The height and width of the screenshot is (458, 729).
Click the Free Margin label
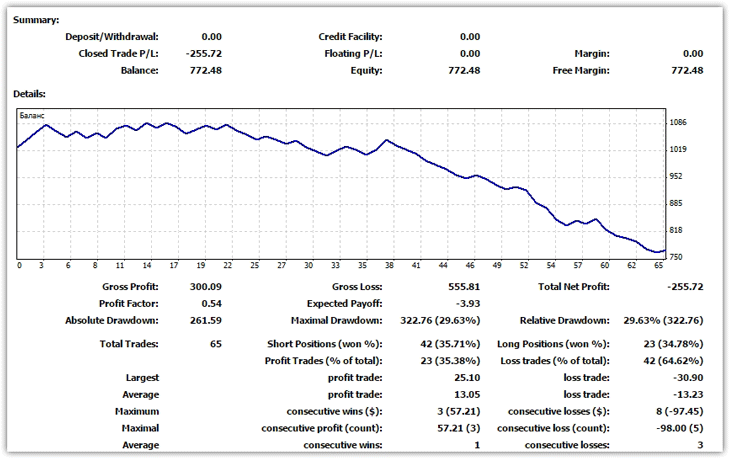580,71
